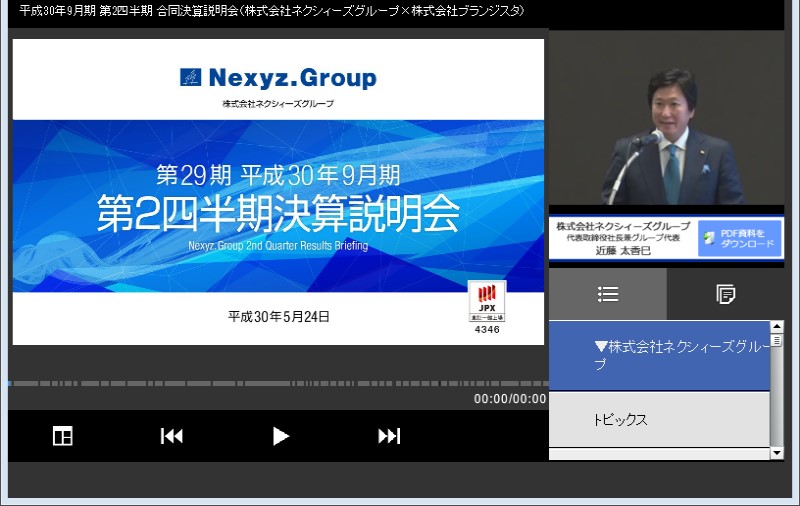The image size is (800, 506).
Task: Click the speaker video feed
Action: pyautogui.click(x=666, y=118)
